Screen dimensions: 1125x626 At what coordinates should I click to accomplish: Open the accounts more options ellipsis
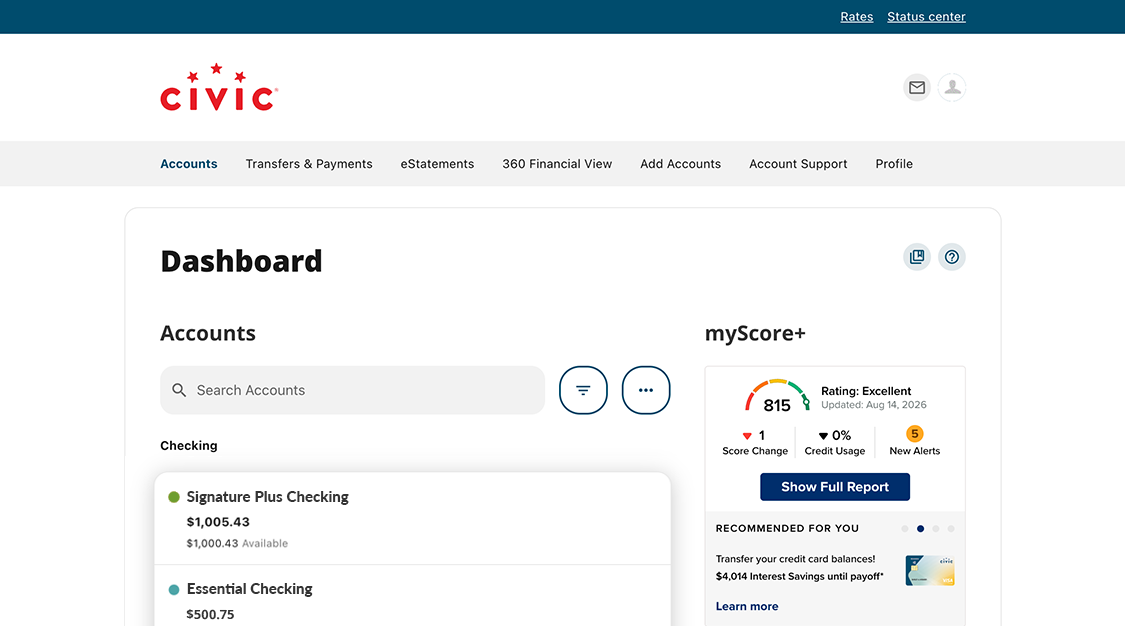coord(646,390)
